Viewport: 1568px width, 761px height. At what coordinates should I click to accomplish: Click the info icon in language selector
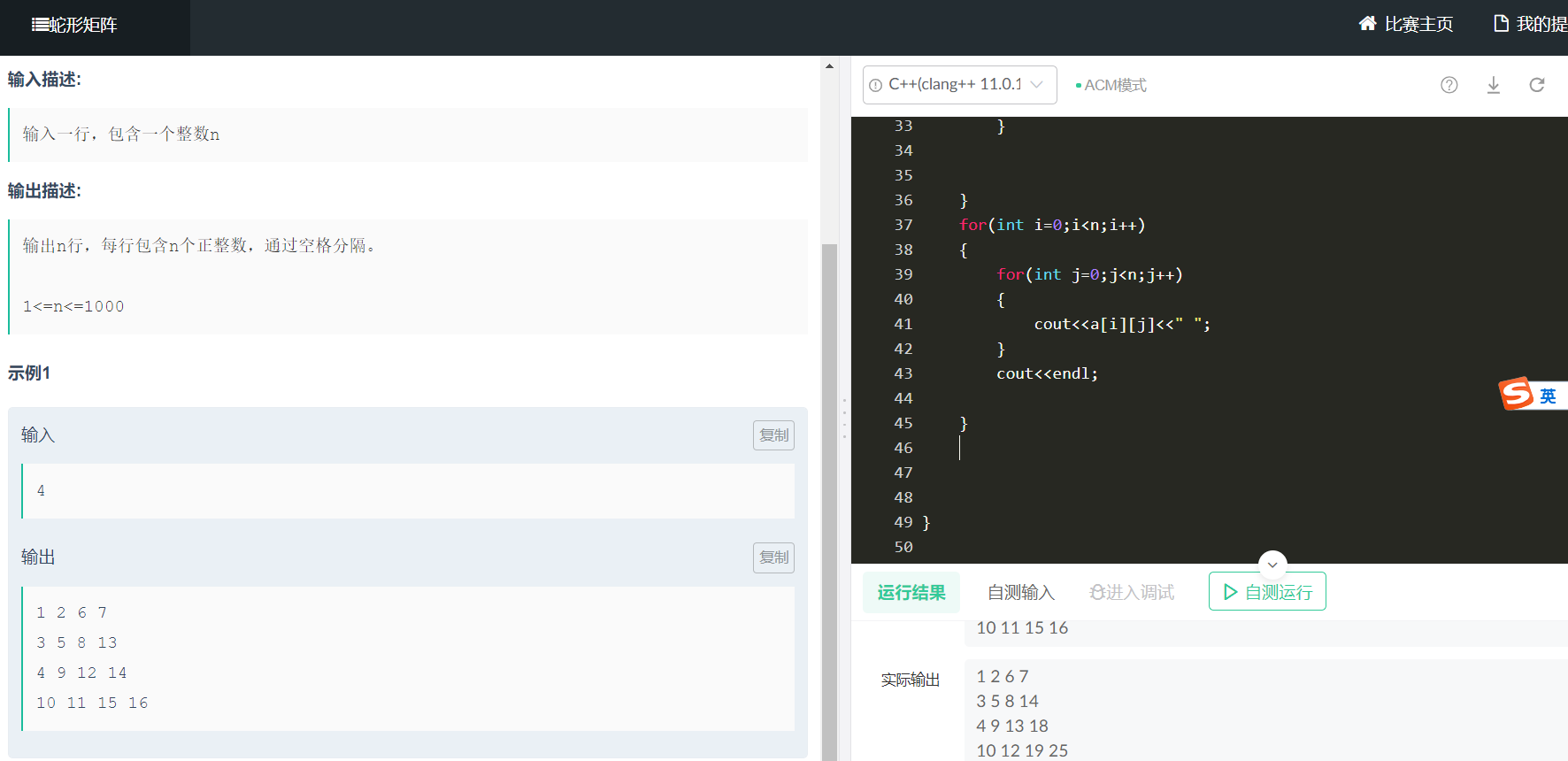pos(875,85)
